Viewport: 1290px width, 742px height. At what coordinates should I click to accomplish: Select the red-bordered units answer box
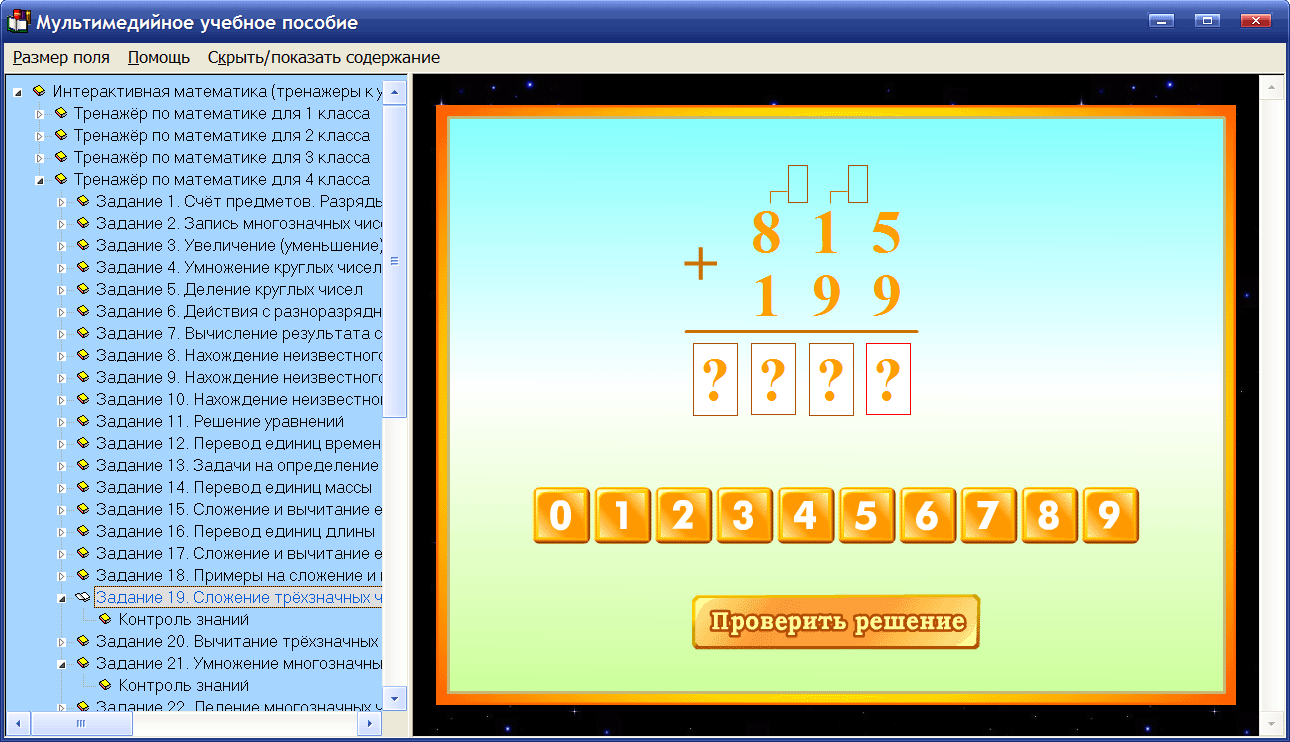point(888,379)
